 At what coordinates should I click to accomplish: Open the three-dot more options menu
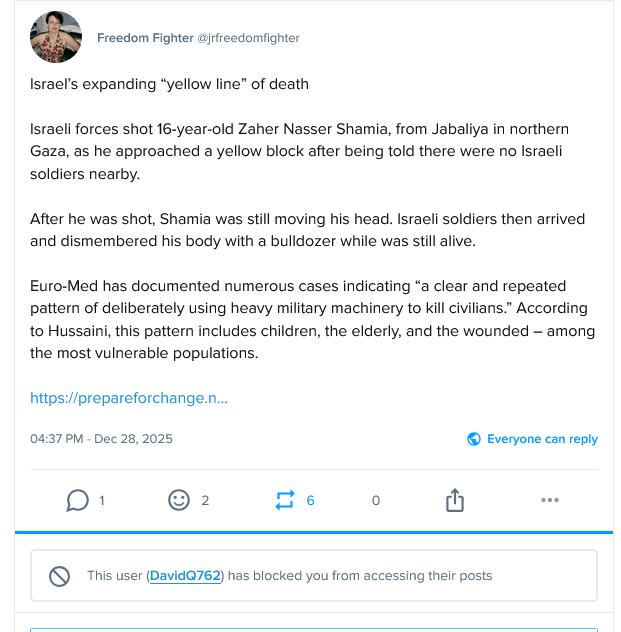pyautogui.click(x=549, y=500)
